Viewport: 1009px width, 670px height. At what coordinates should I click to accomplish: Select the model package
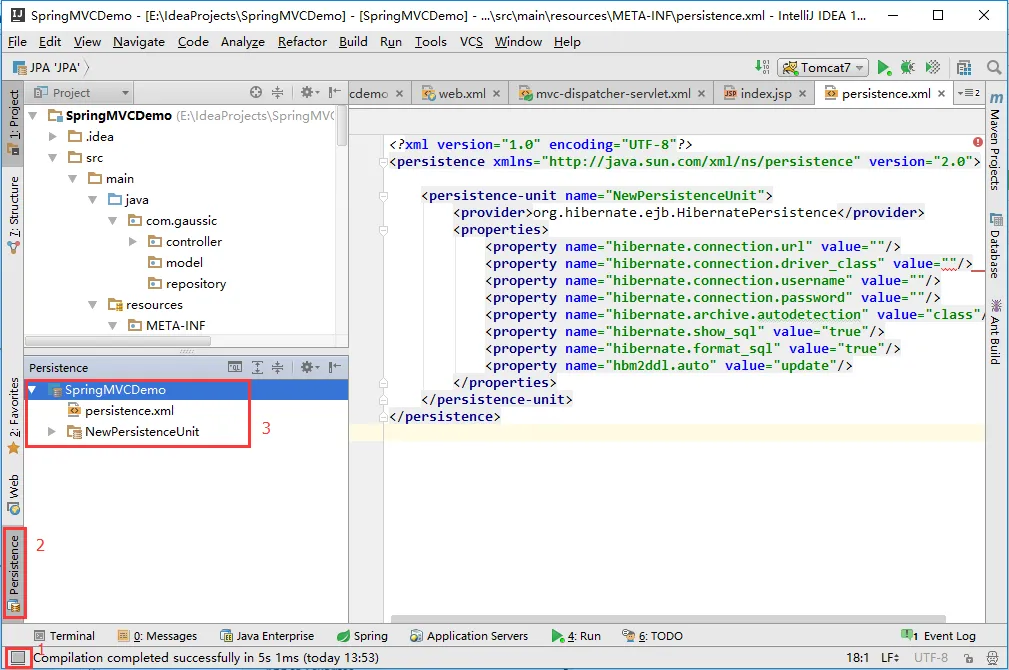click(x=184, y=263)
